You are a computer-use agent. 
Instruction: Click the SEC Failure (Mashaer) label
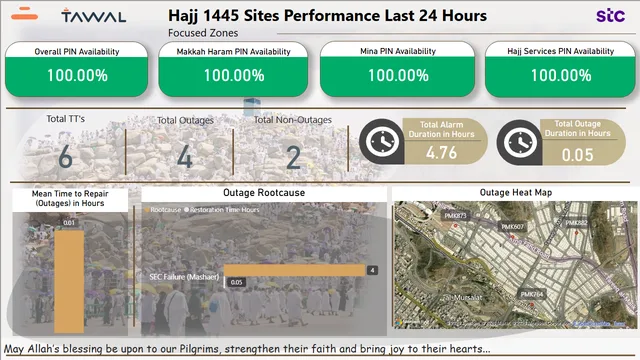point(184,277)
